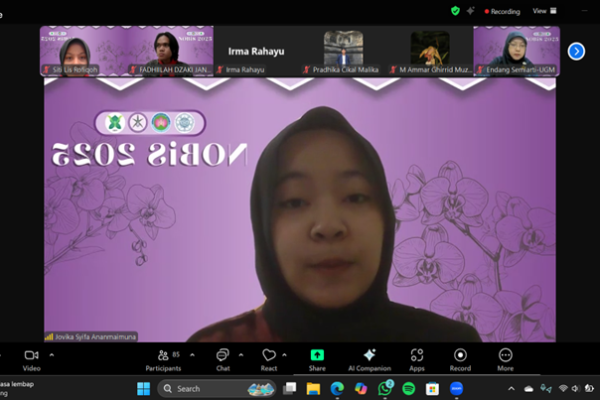
Task: Expand the React options caret
Action: pos(284,355)
